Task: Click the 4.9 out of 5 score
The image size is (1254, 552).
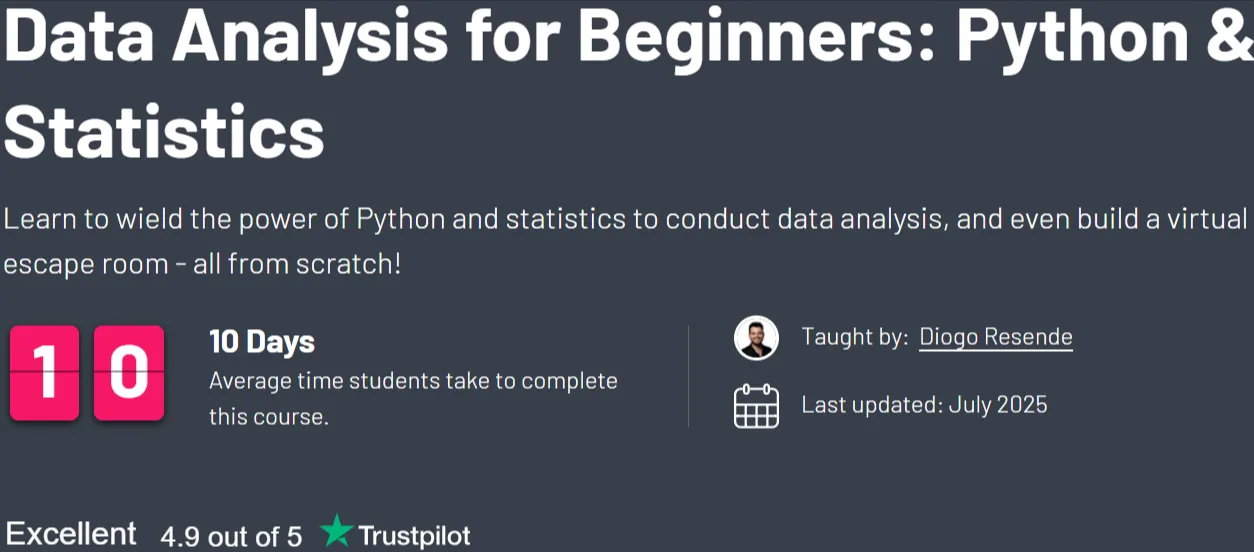Action: pos(231,537)
